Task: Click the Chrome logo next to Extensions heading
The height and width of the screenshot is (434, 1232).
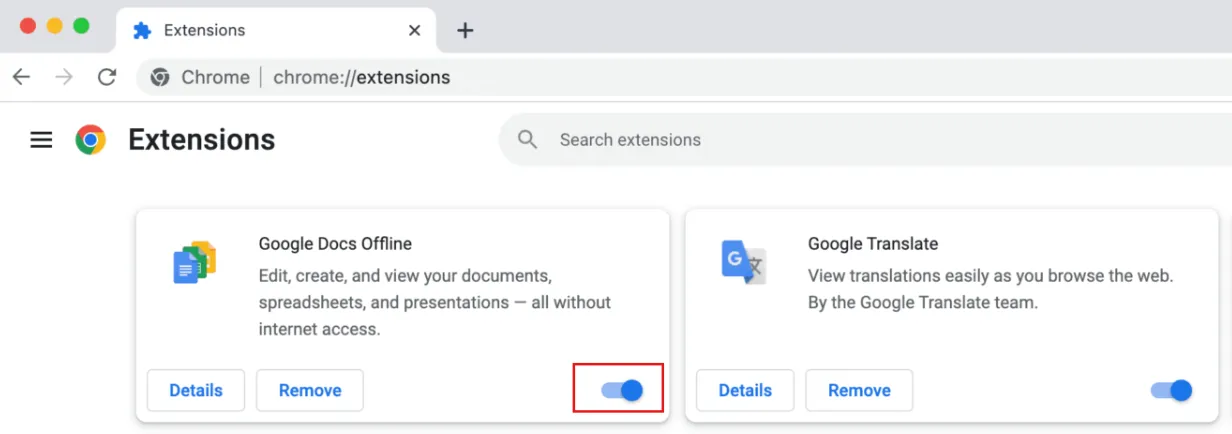Action: (x=91, y=140)
